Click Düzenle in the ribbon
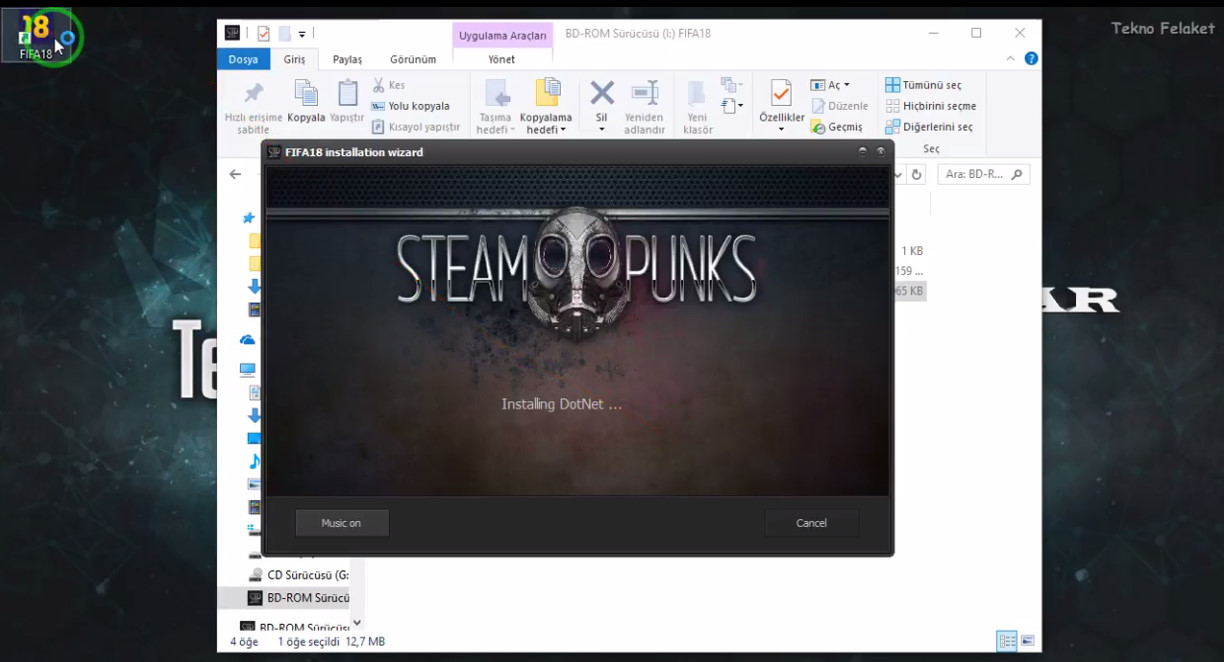 pyautogui.click(x=839, y=106)
